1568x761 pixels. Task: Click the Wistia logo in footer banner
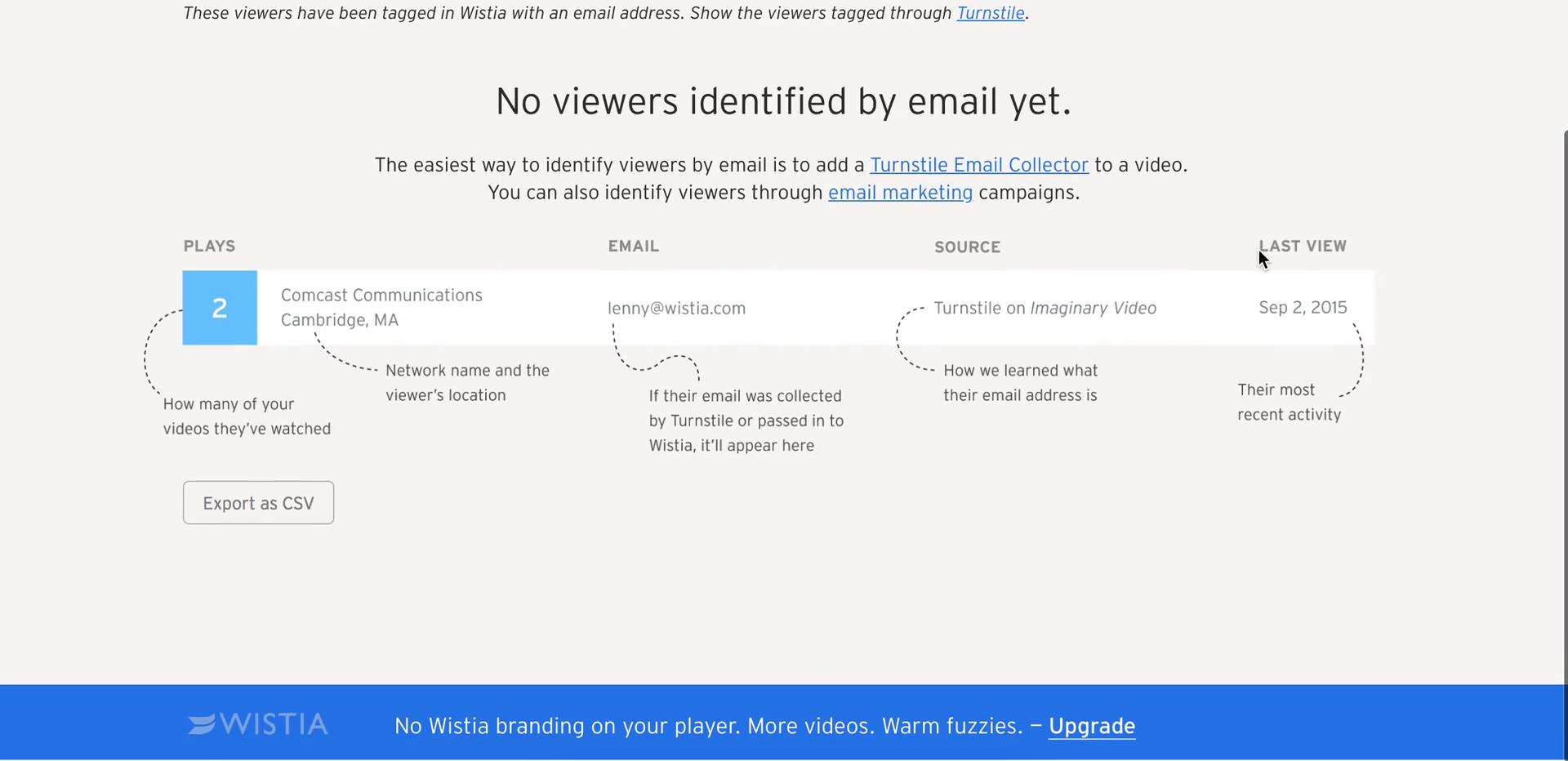click(258, 724)
